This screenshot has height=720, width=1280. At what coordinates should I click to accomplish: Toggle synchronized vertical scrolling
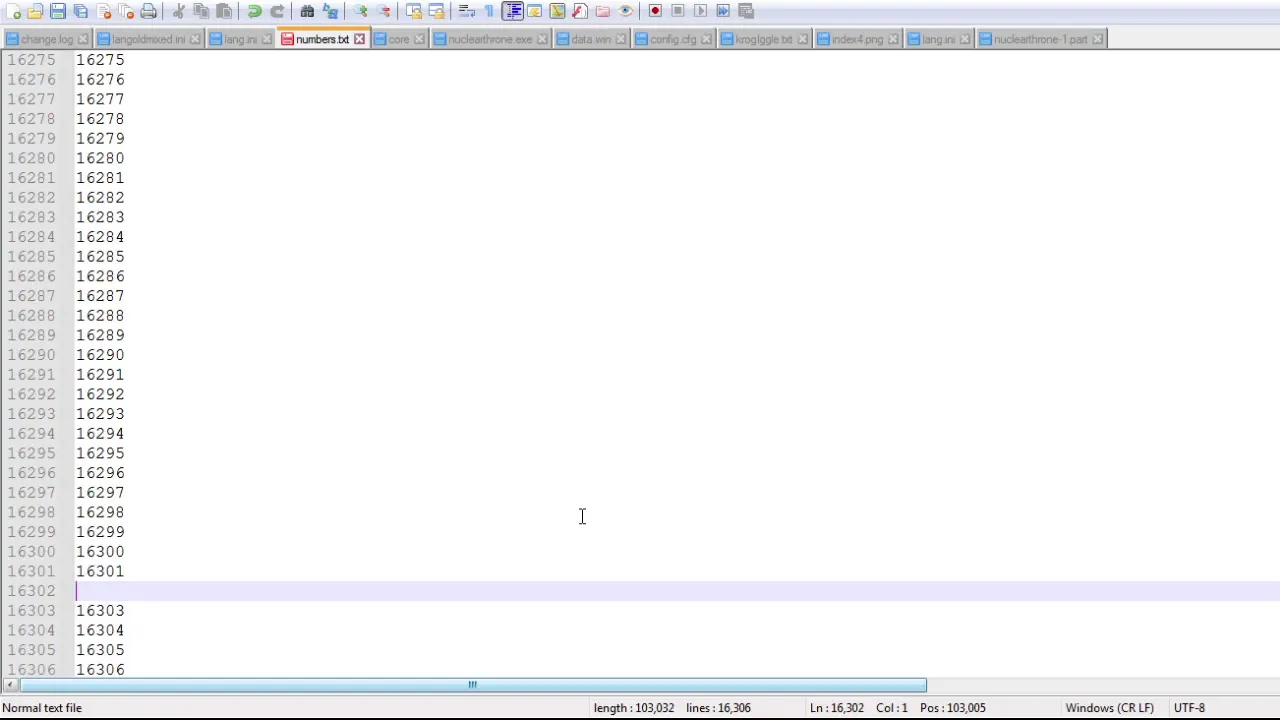414,11
